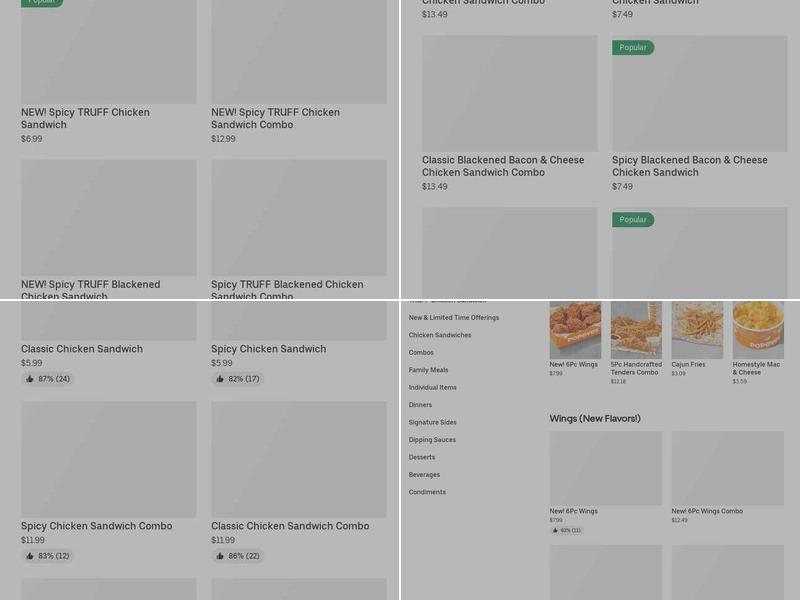Jump to Chicken Sandwiches category
Screen dimensions: 800x600
(440, 335)
